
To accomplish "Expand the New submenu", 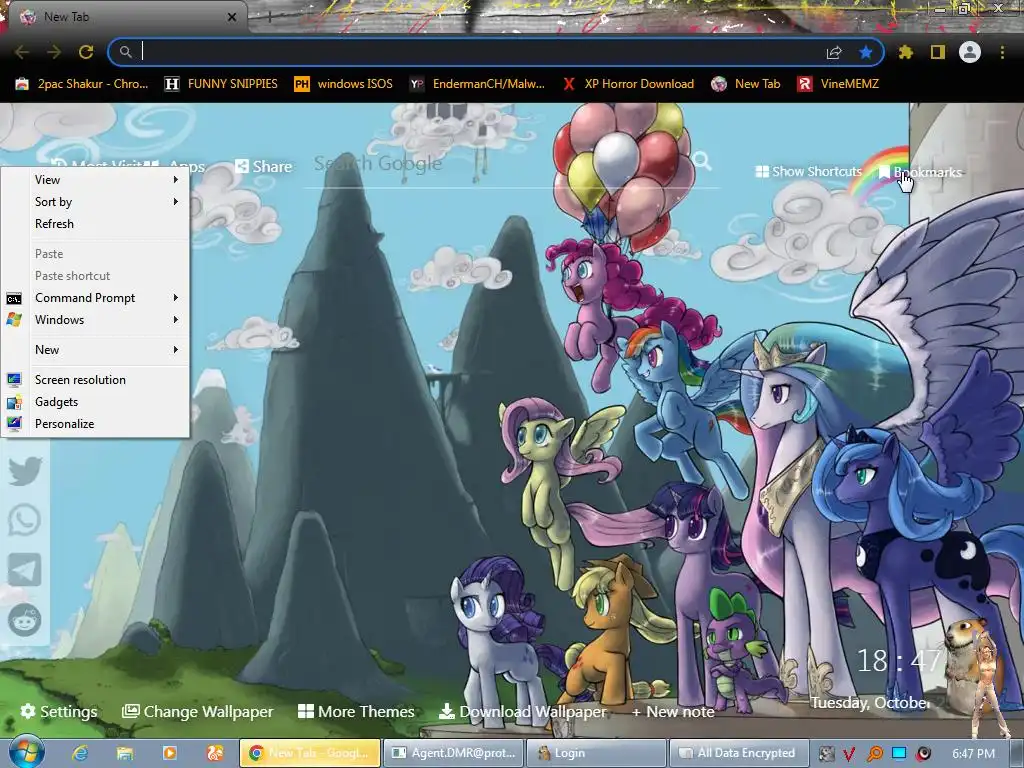I will (x=95, y=350).
